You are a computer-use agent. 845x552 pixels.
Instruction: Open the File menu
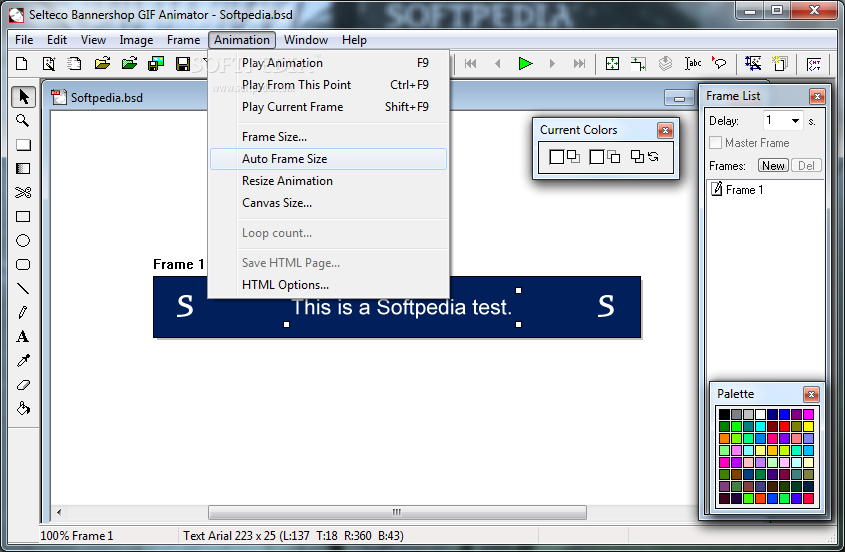coord(24,40)
